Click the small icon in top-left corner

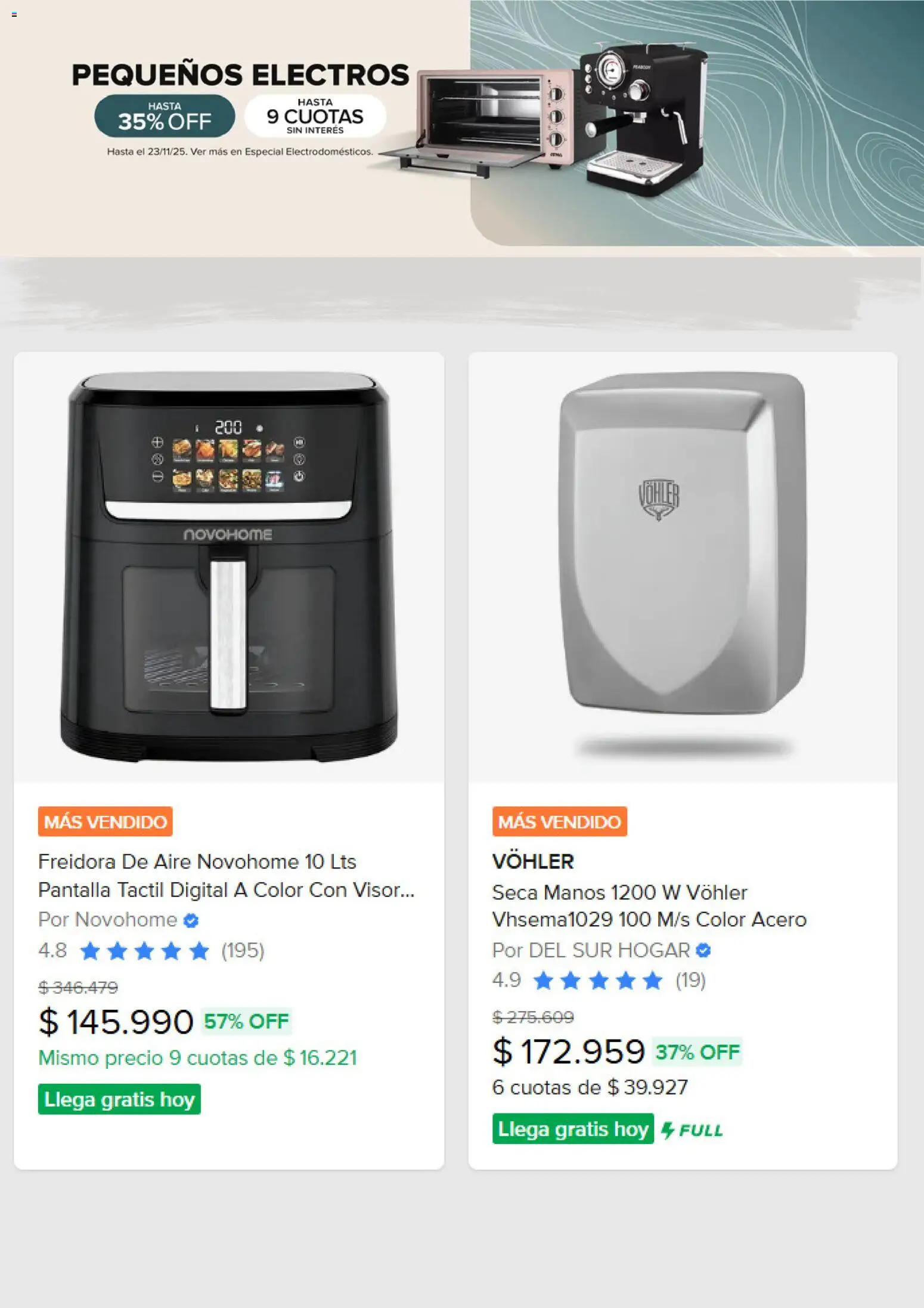click(14, 14)
